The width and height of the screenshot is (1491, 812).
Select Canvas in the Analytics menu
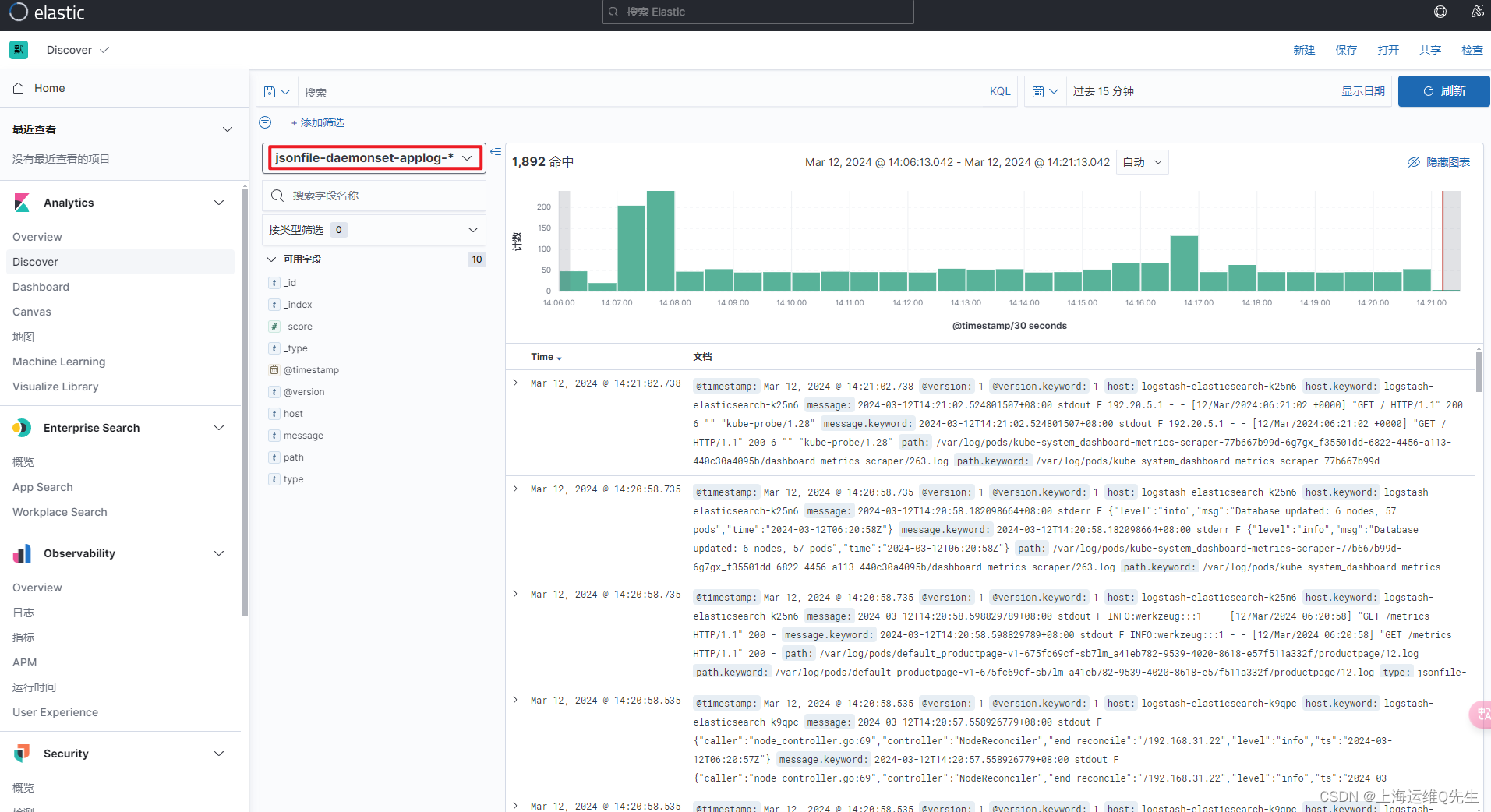click(32, 312)
